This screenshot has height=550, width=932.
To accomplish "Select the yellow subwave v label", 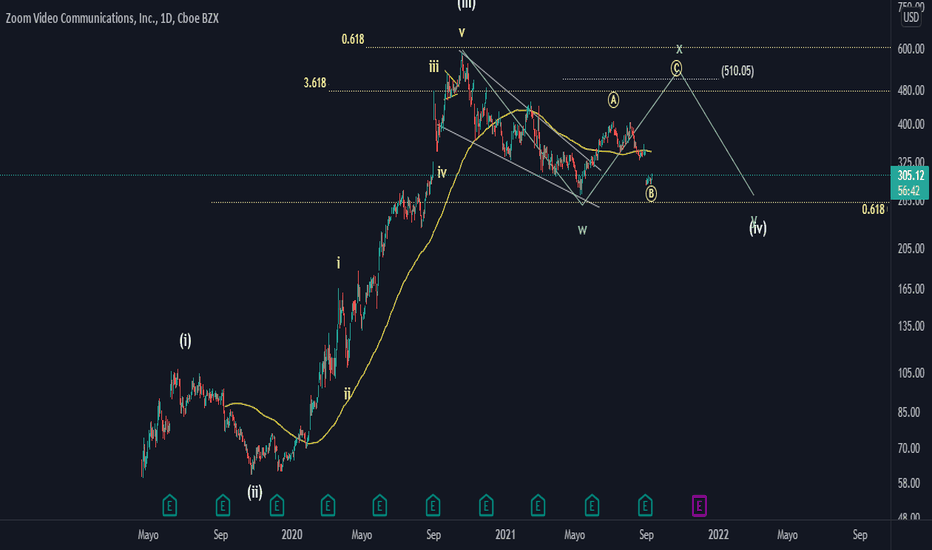I will pyautogui.click(x=462, y=33).
